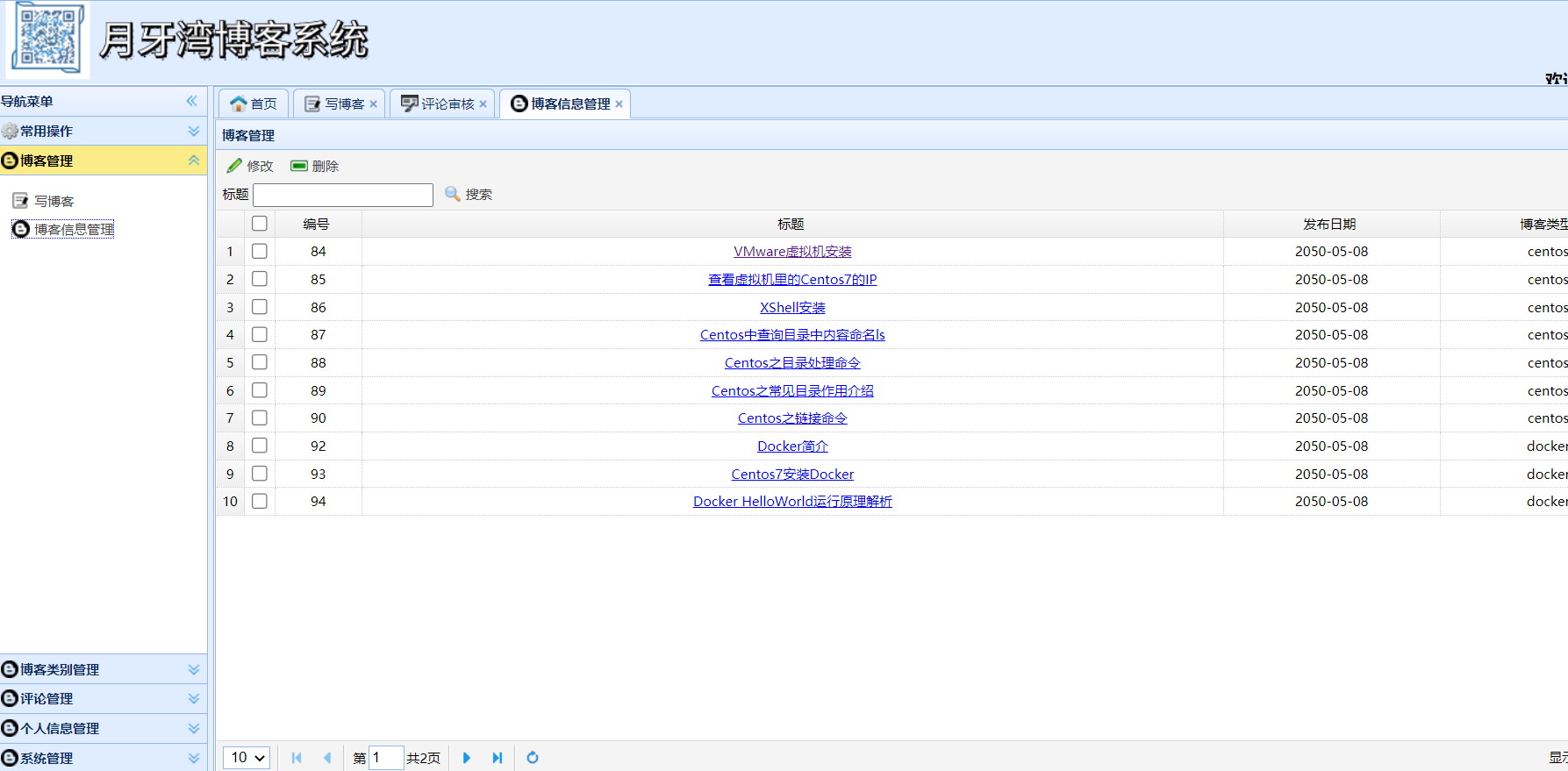Check the row for blog number 84
The image size is (1568, 771).
click(x=260, y=251)
